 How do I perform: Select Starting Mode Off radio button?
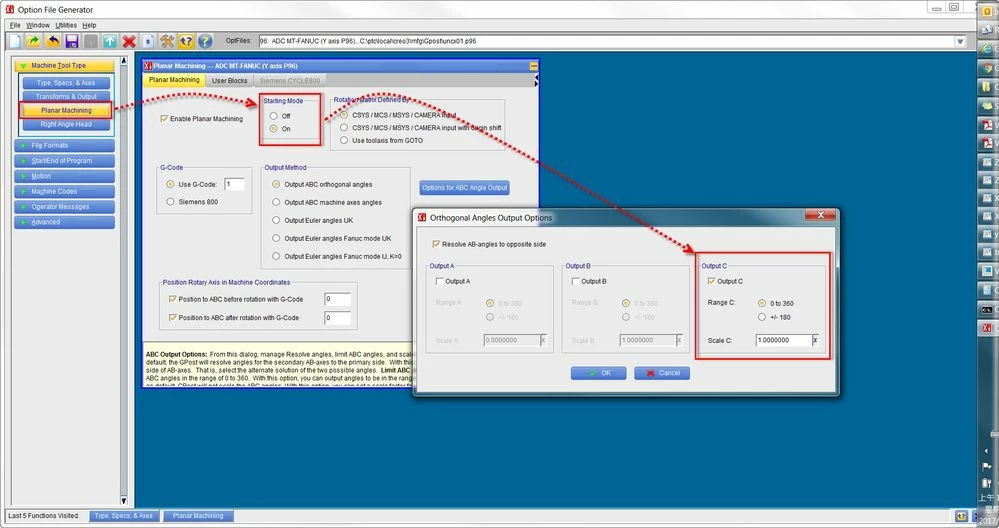coord(273,116)
